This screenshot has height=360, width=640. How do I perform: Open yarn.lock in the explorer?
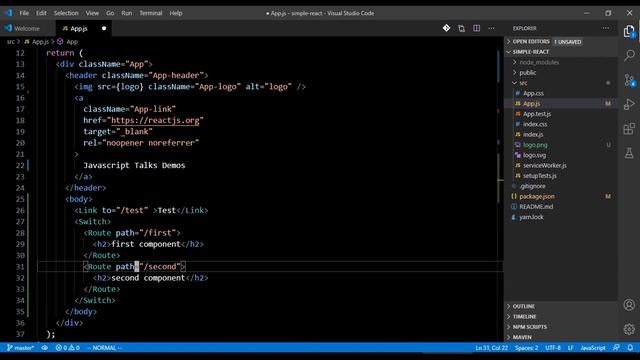(x=531, y=217)
